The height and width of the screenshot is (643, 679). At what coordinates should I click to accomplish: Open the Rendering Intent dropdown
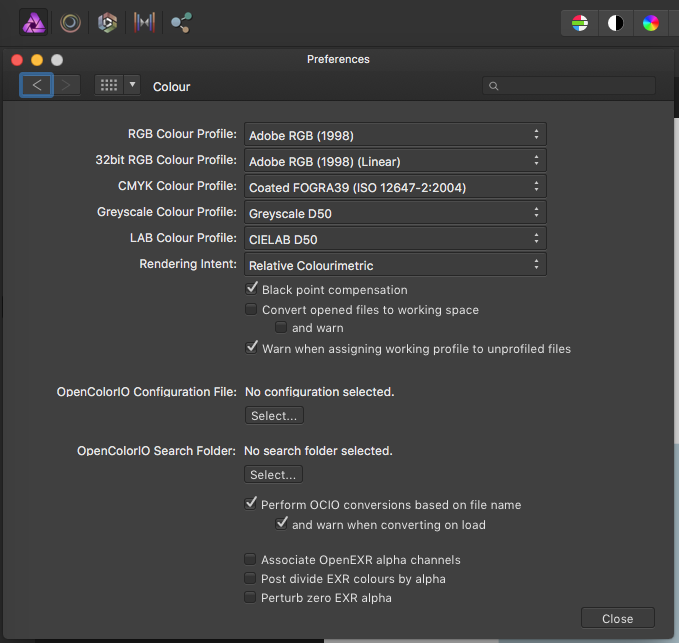coord(395,265)
